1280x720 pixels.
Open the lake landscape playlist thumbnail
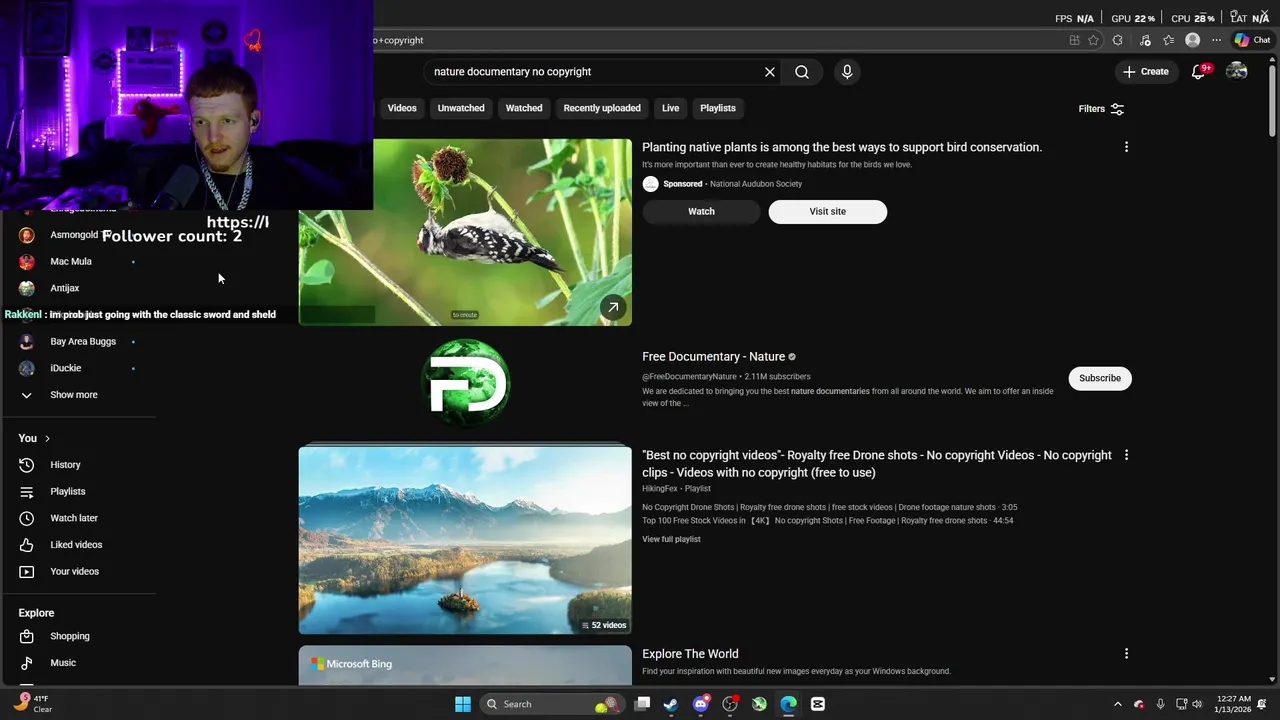click(465, 540)
